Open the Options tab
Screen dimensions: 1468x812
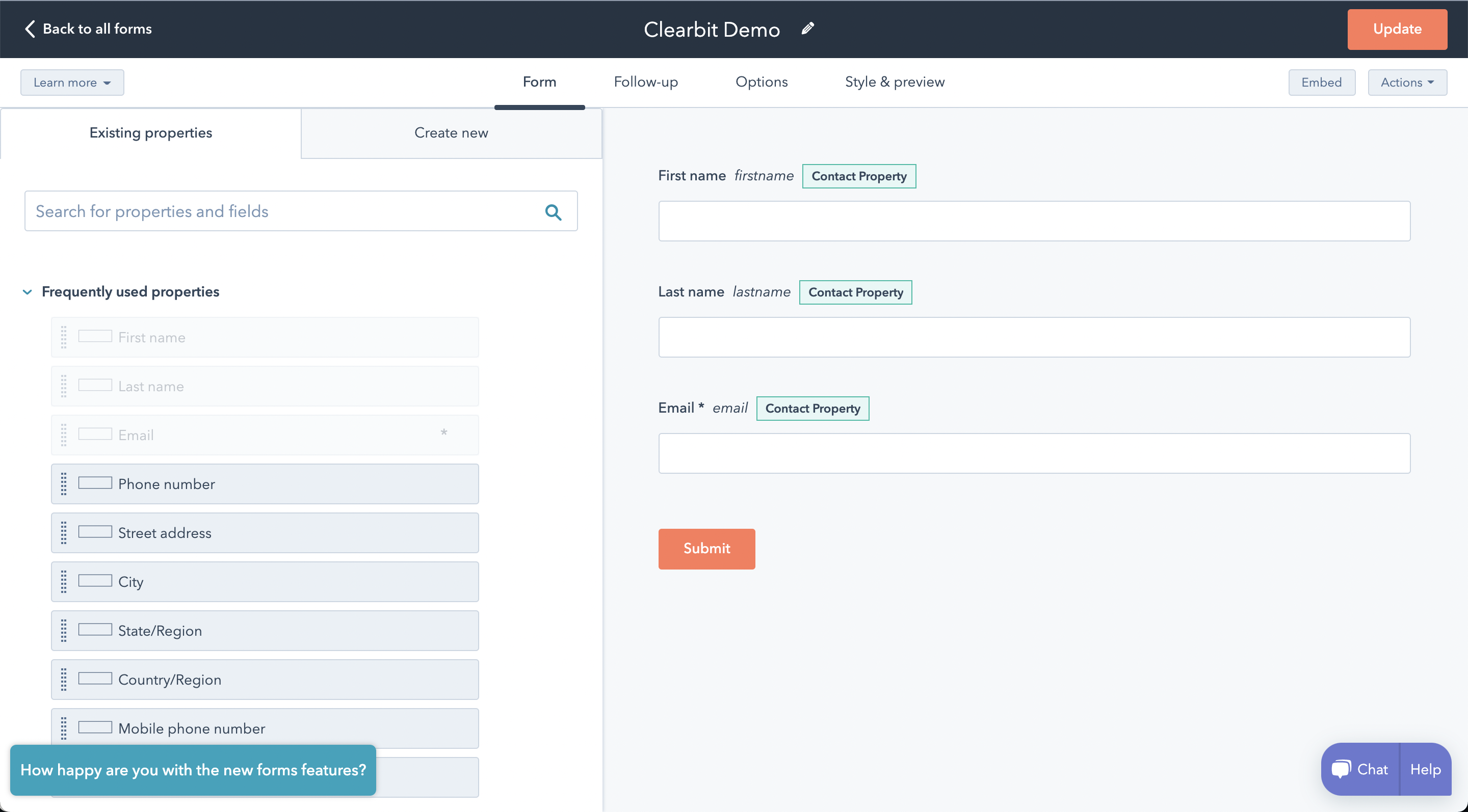click(762, 82)
